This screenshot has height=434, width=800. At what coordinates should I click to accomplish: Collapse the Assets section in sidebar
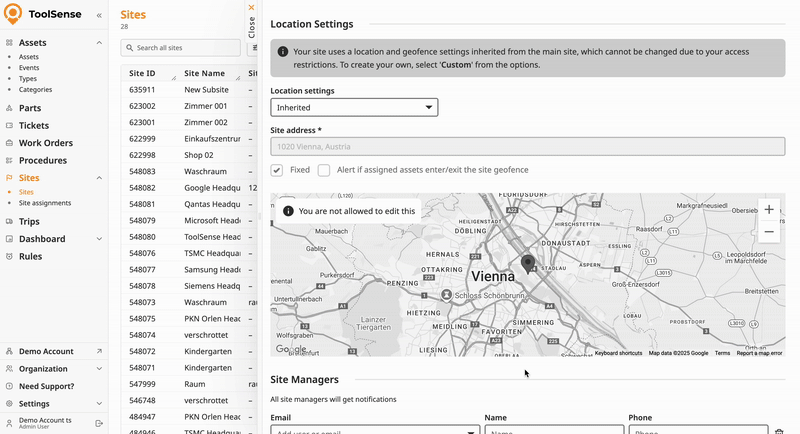click(99, 43)
